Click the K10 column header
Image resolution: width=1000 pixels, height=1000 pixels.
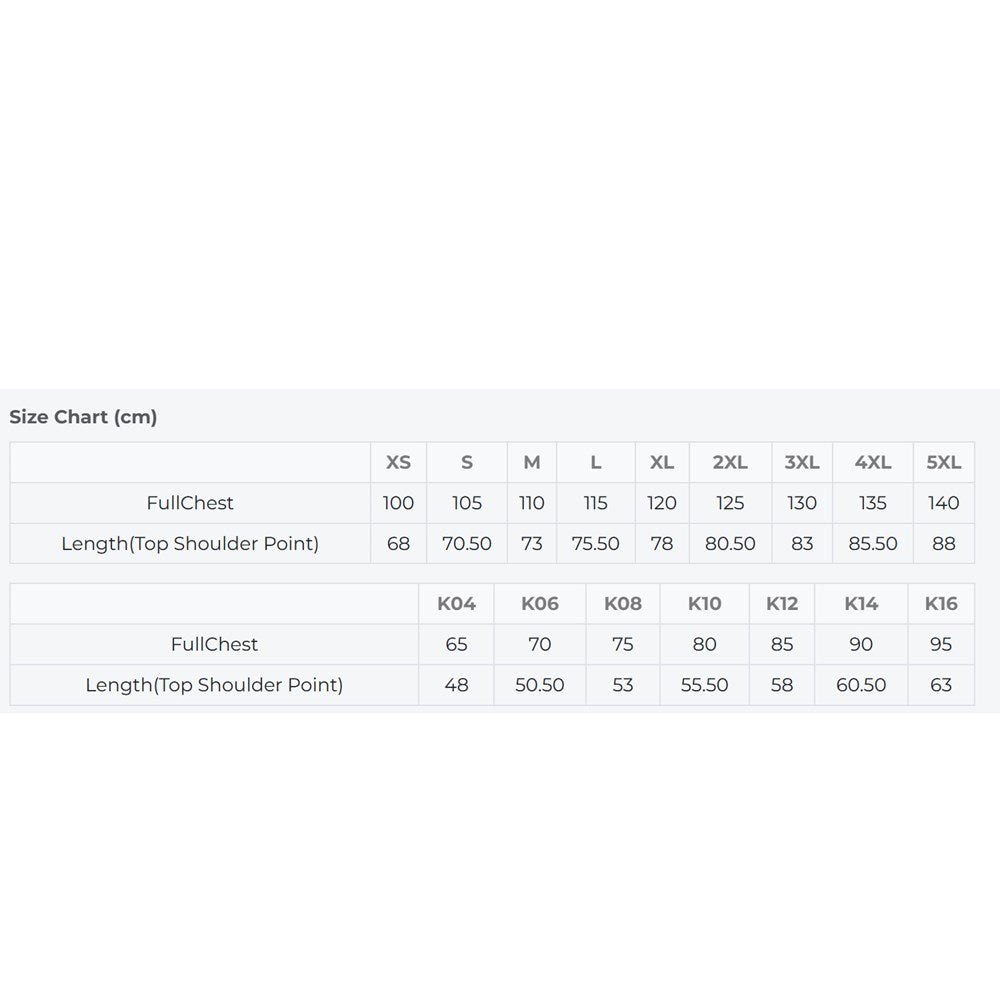[704, 603]
